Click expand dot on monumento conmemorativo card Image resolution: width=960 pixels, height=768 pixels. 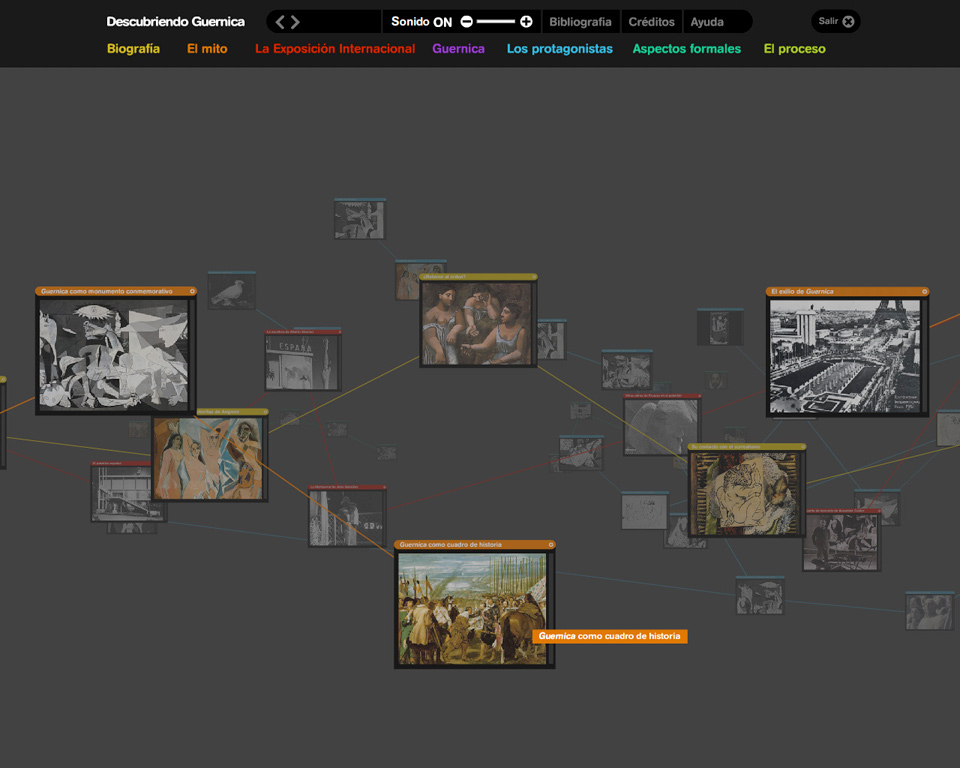pyautogui.click(x=192, y=292)
